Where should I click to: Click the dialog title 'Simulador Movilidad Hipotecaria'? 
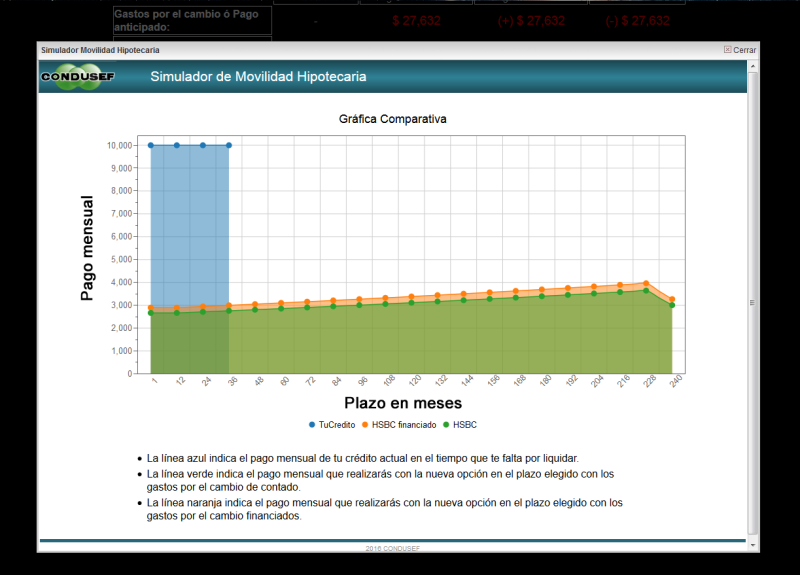pos(100,50)
